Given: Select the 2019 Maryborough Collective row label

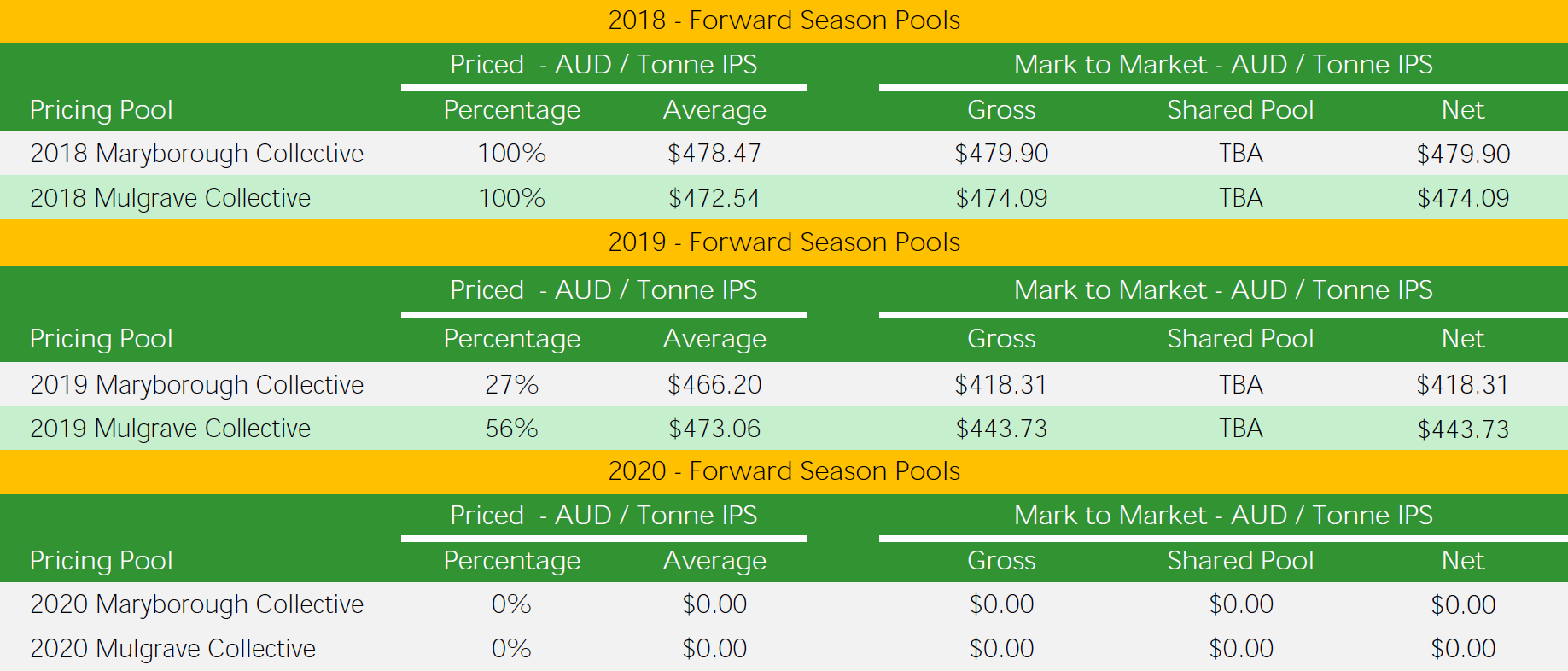Looking at the screenshot, I should [x=196, y=385].
